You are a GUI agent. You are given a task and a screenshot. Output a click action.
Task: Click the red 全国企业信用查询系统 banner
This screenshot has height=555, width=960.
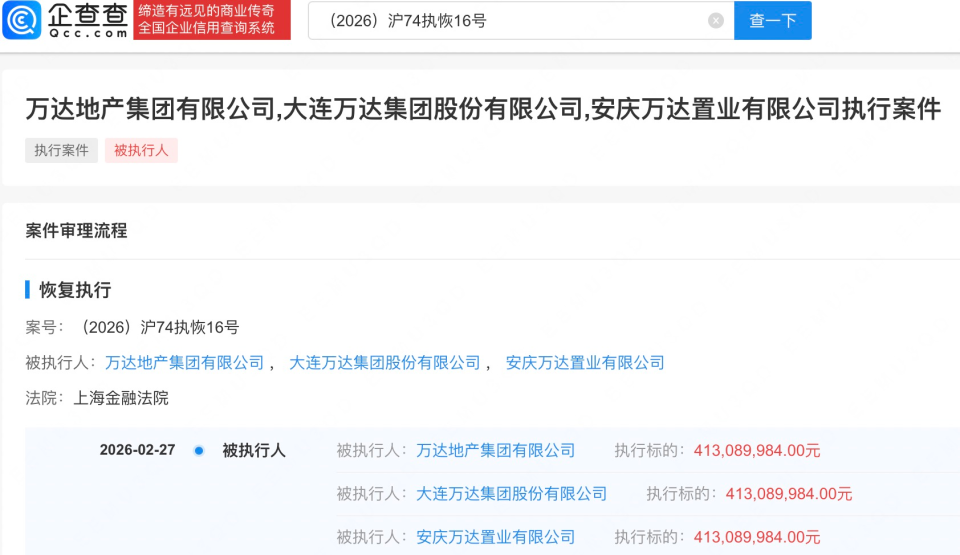212,20
